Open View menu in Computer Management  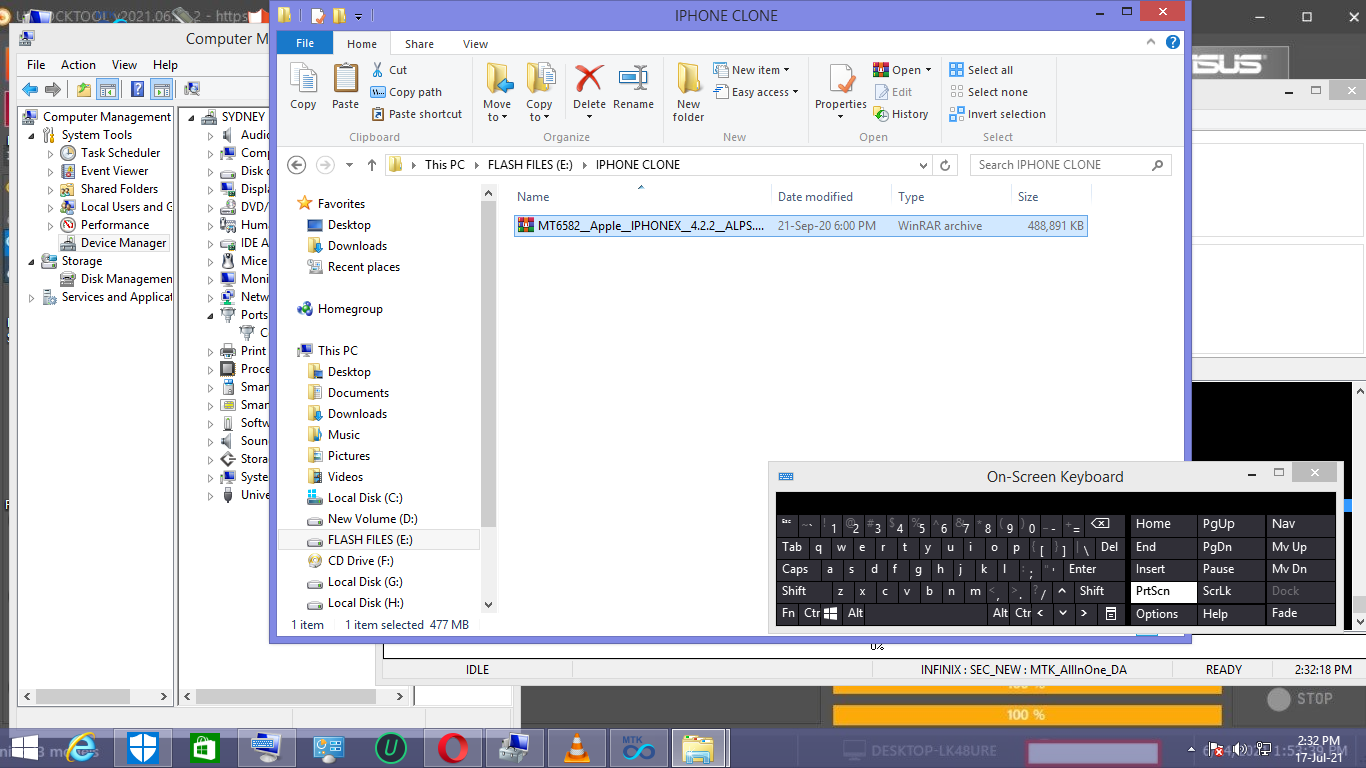125,64
